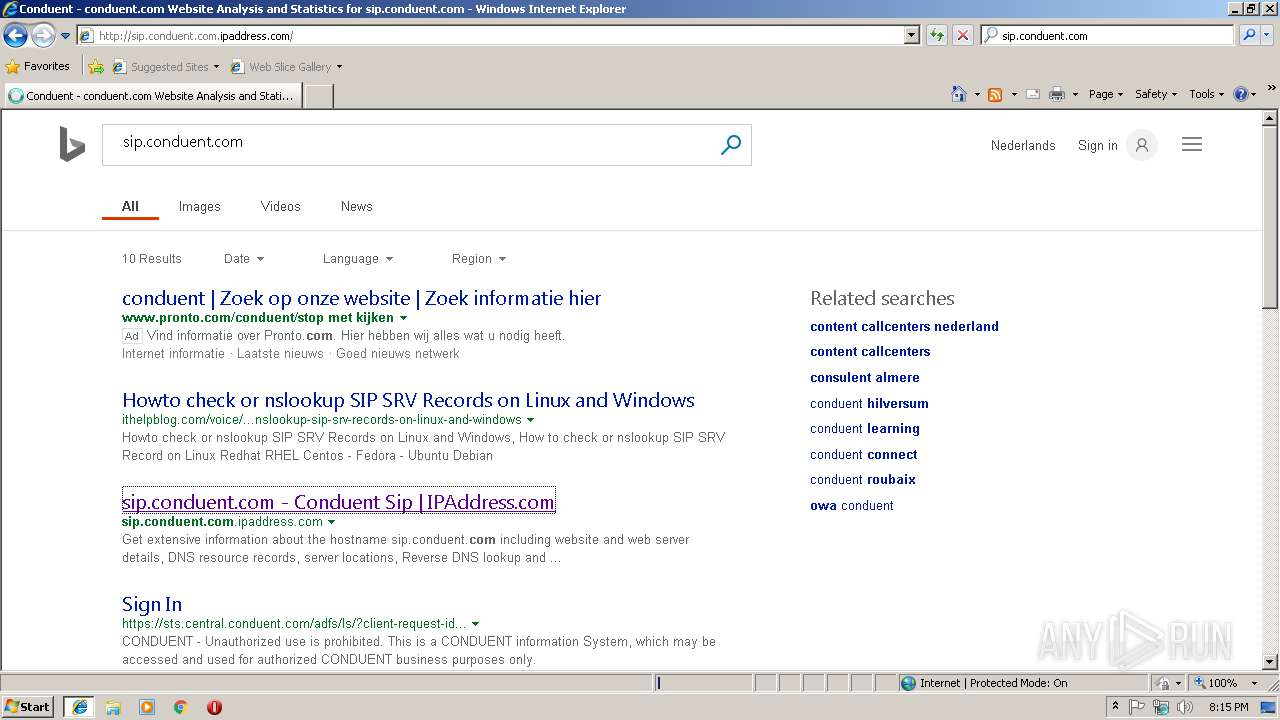Click the system tray volume icon
1280x720 pixels.
click(x=1185, y=707)
